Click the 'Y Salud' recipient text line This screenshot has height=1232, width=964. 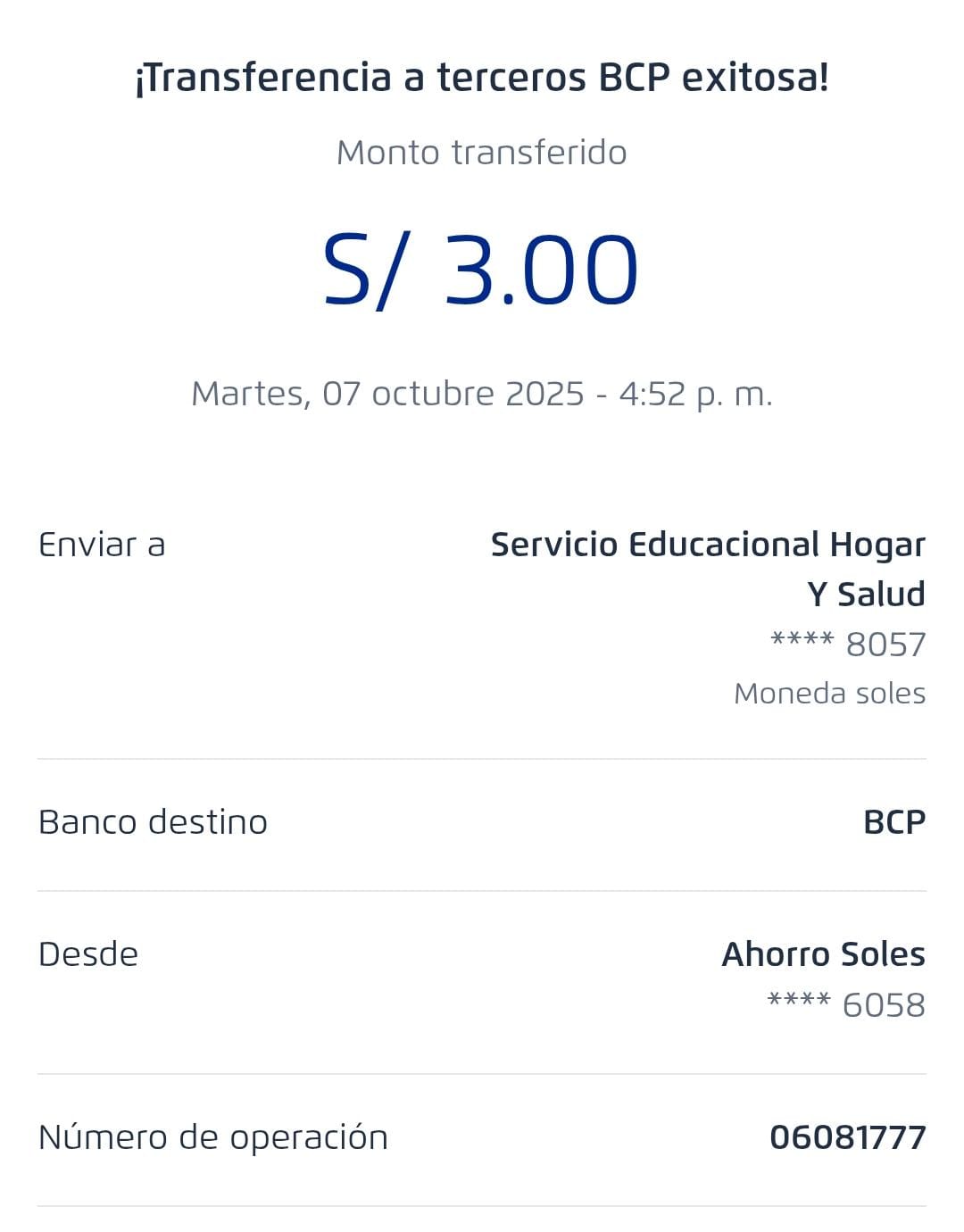(866, 595)
